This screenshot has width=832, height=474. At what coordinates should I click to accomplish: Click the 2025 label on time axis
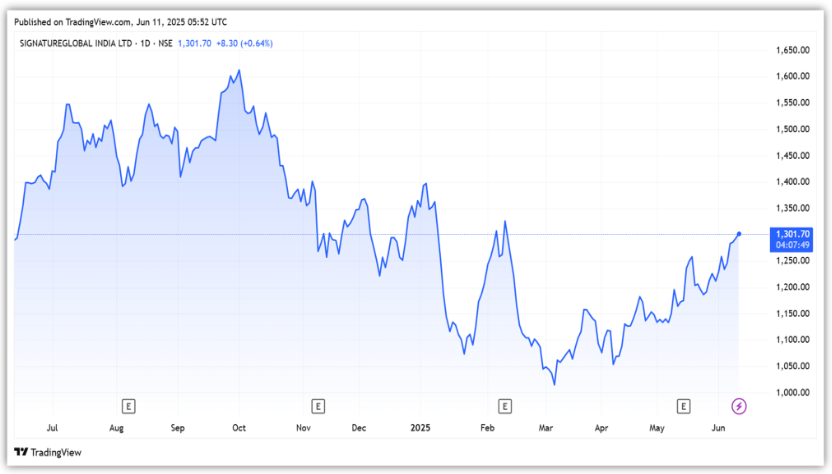[x=422, y=427]
